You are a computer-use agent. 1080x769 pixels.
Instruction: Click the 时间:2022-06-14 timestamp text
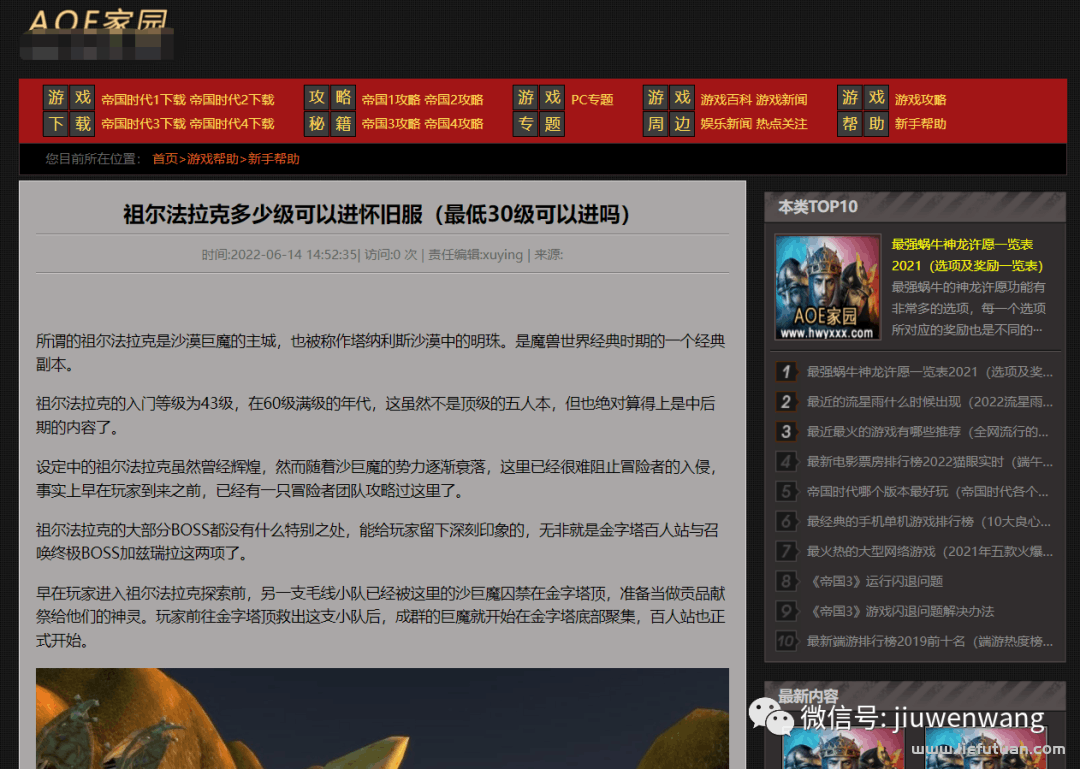(279, 255)
